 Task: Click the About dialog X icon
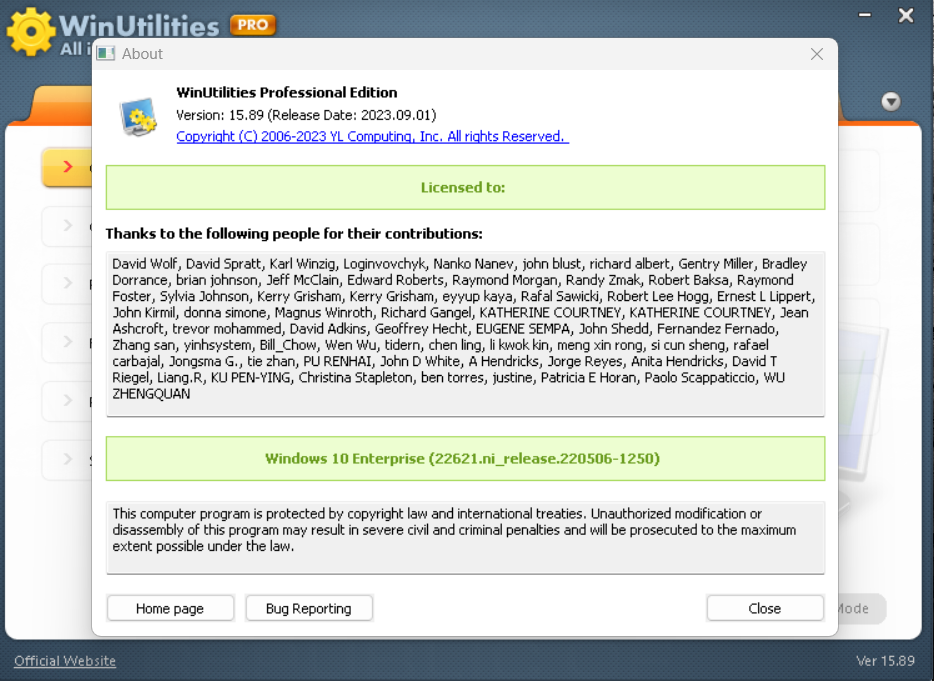point(817,54)
